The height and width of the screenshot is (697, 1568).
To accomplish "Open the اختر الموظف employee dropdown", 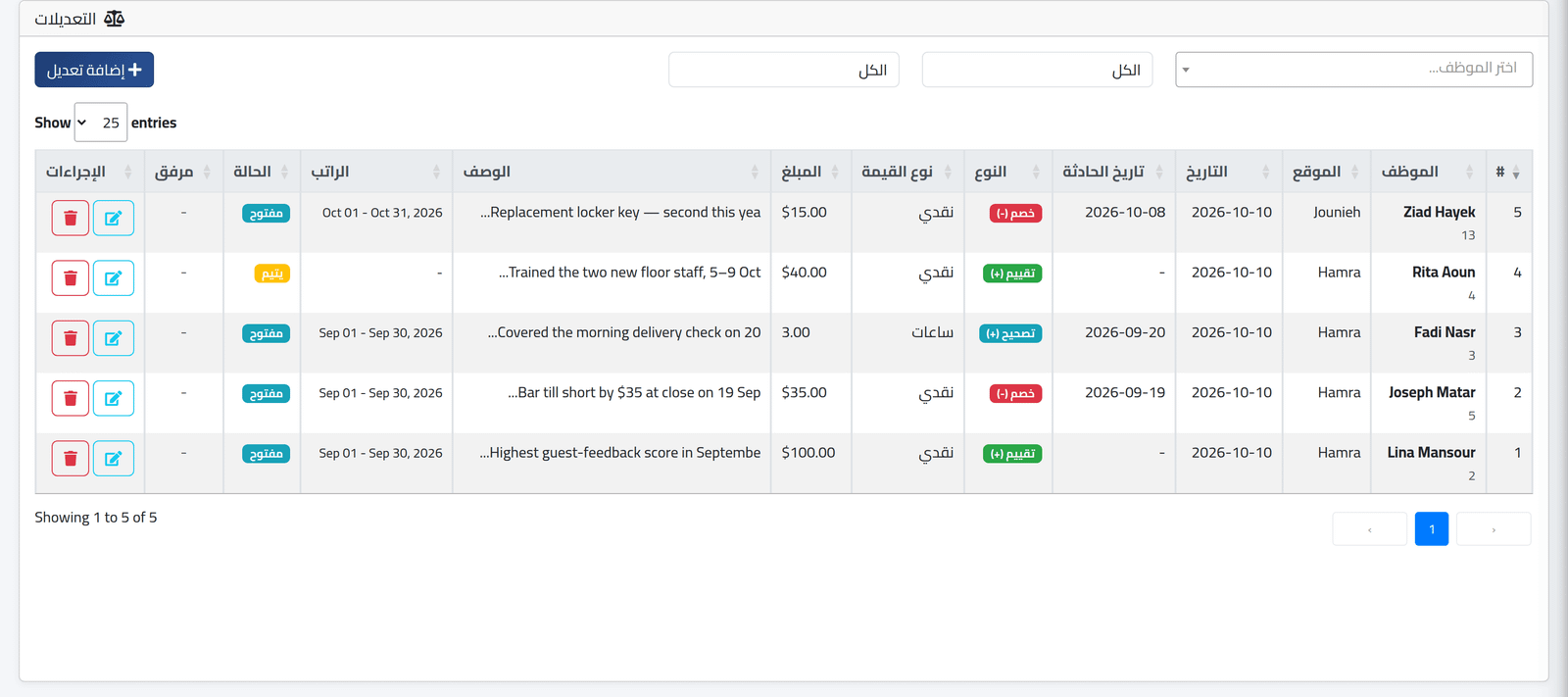I will pos(1353,70).
